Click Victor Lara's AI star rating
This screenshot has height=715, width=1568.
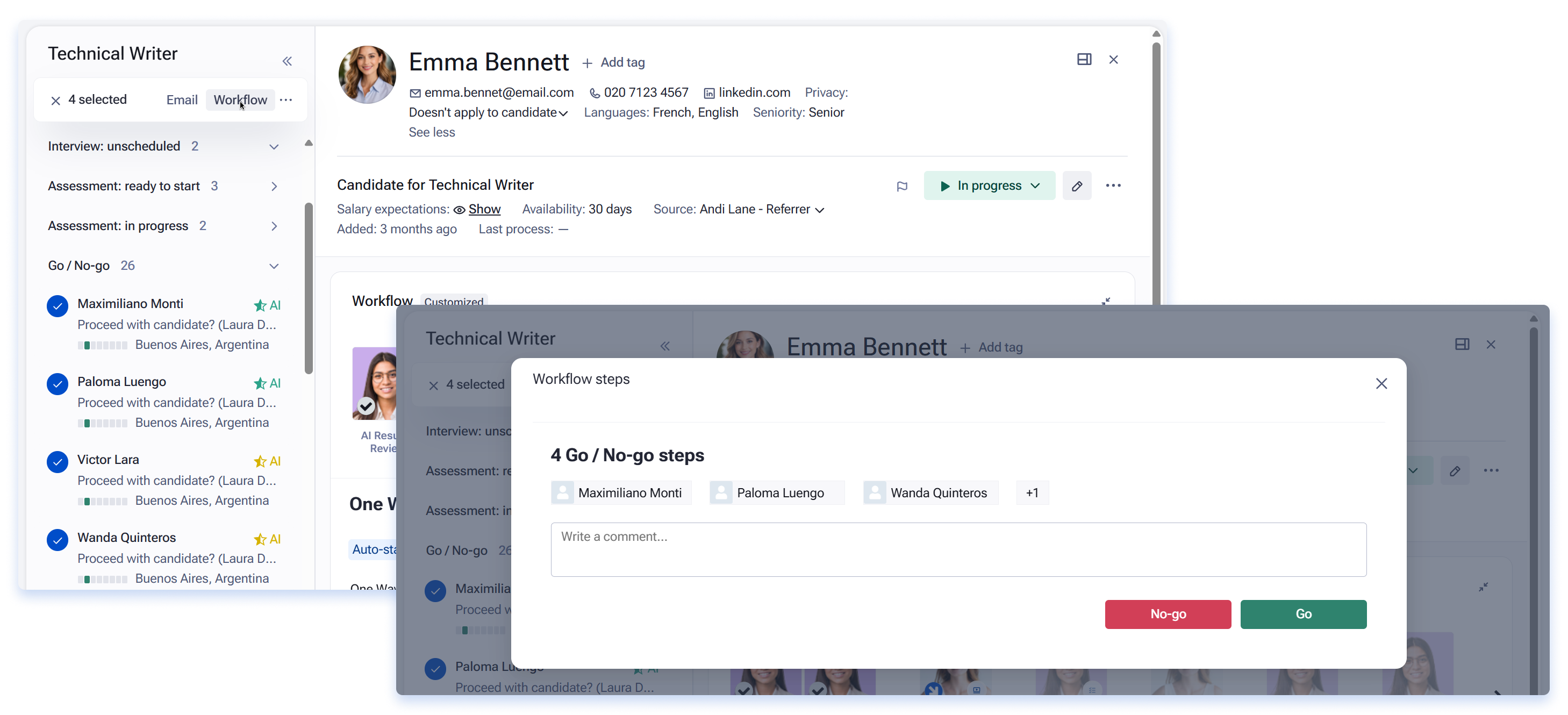267,461
